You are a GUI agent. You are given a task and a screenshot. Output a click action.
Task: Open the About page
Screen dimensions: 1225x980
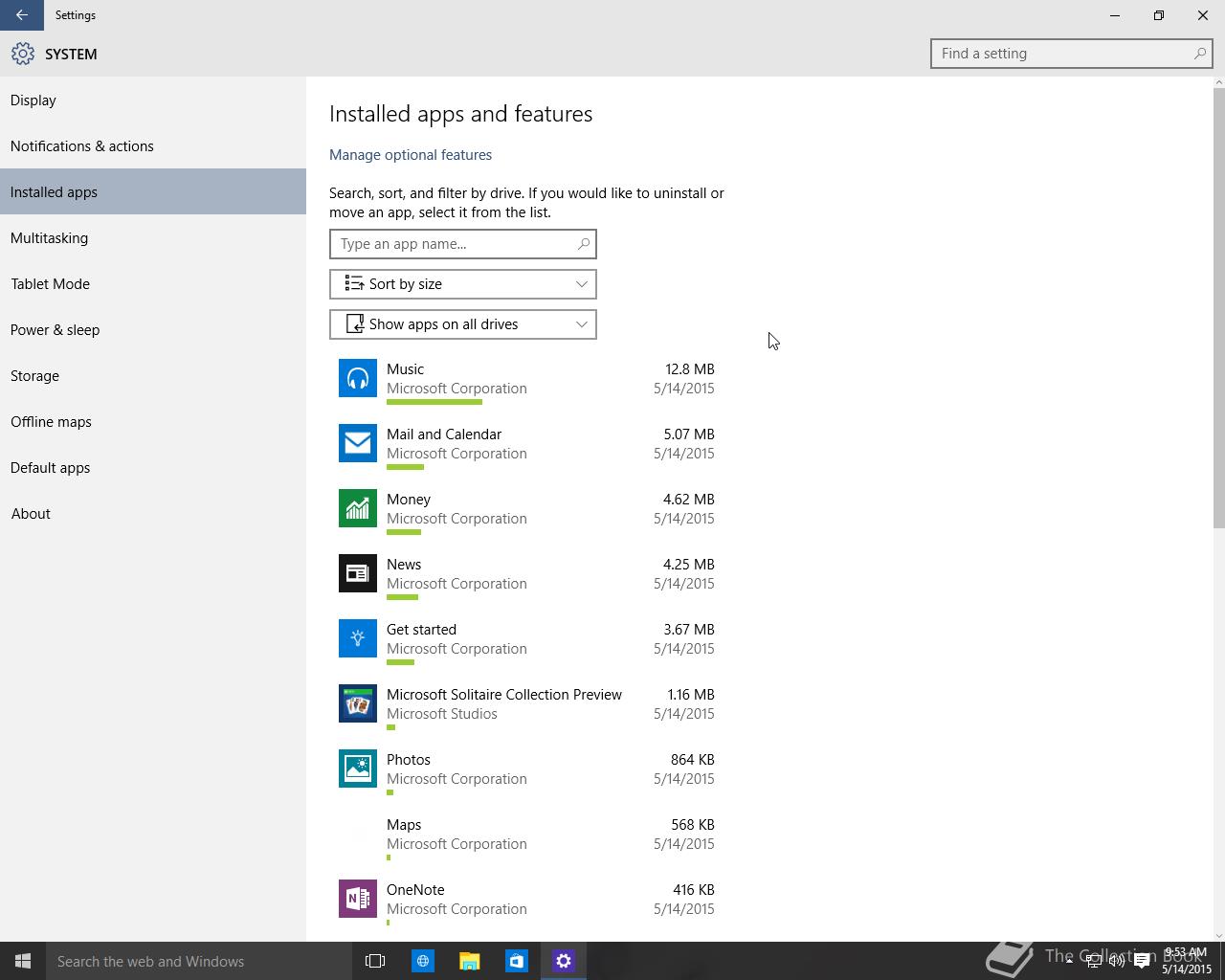point(153,513)
